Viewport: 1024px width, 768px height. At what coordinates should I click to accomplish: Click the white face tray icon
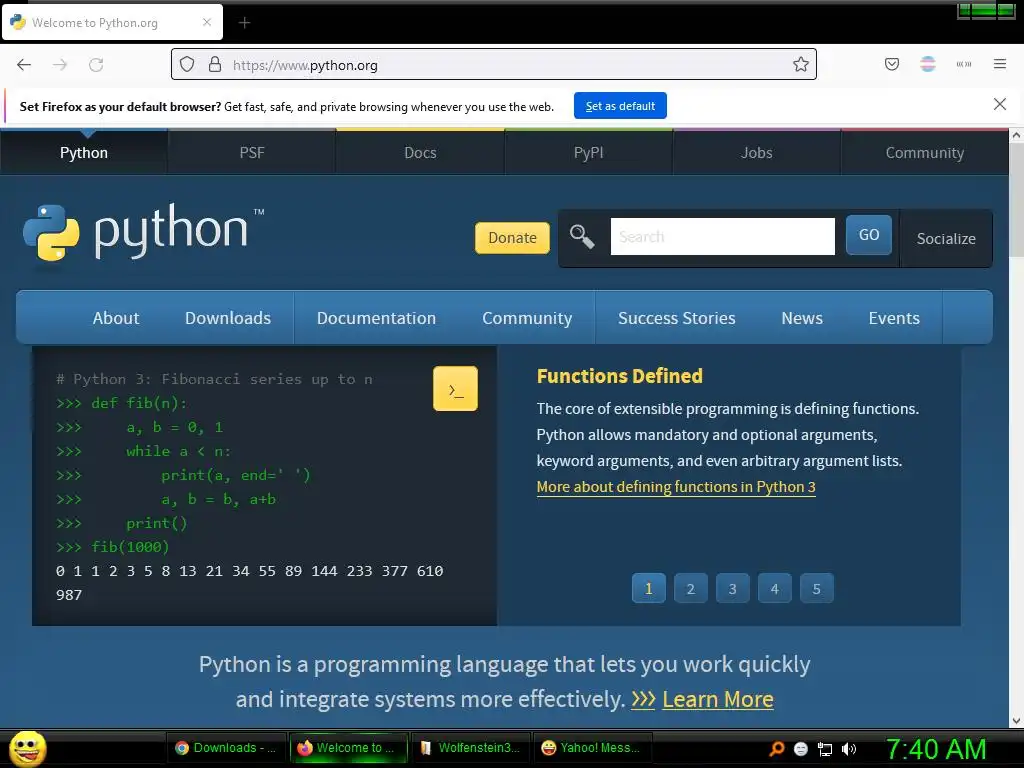801,749
